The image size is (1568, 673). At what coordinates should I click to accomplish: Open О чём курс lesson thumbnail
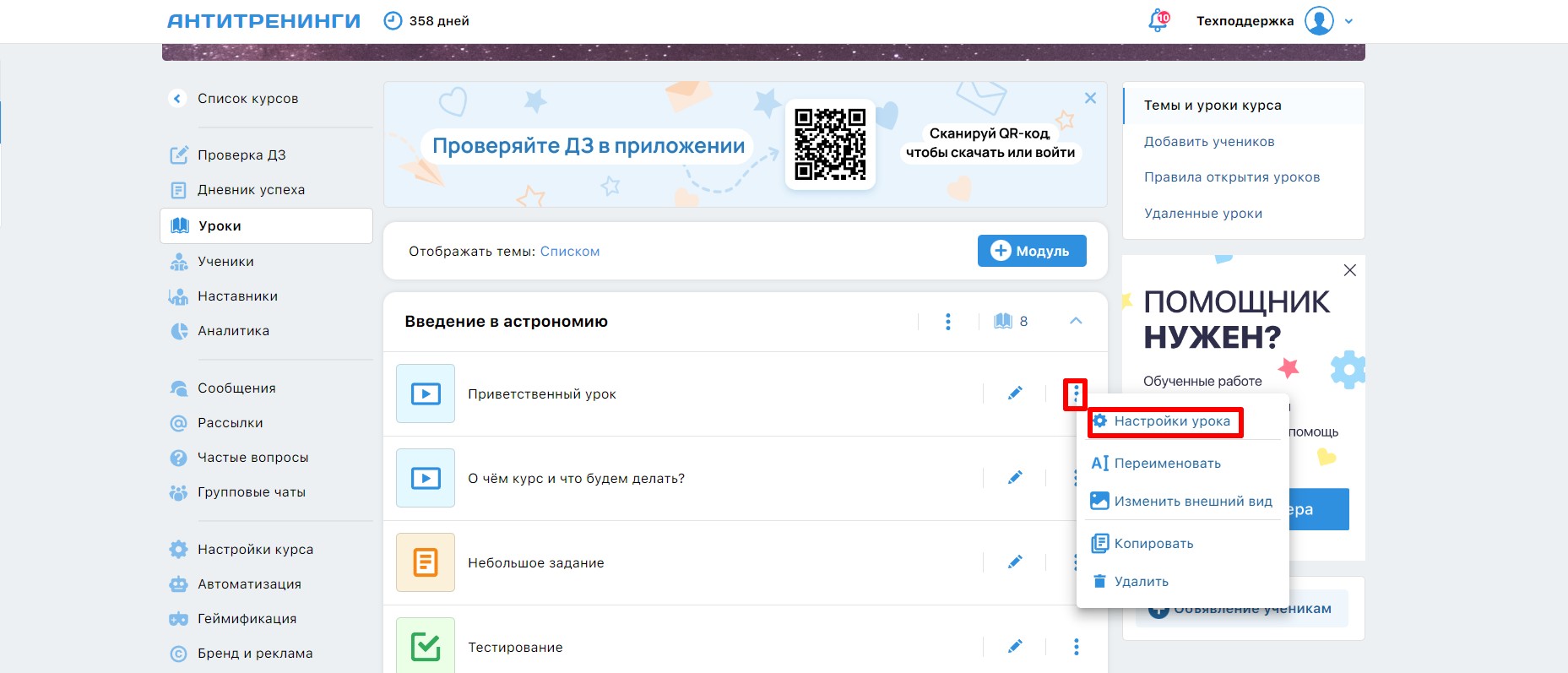point(426,478)
